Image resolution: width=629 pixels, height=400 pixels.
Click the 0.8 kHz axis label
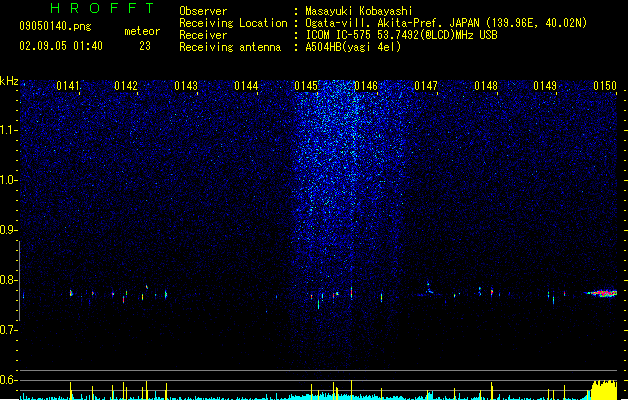(x=8, y=280)
